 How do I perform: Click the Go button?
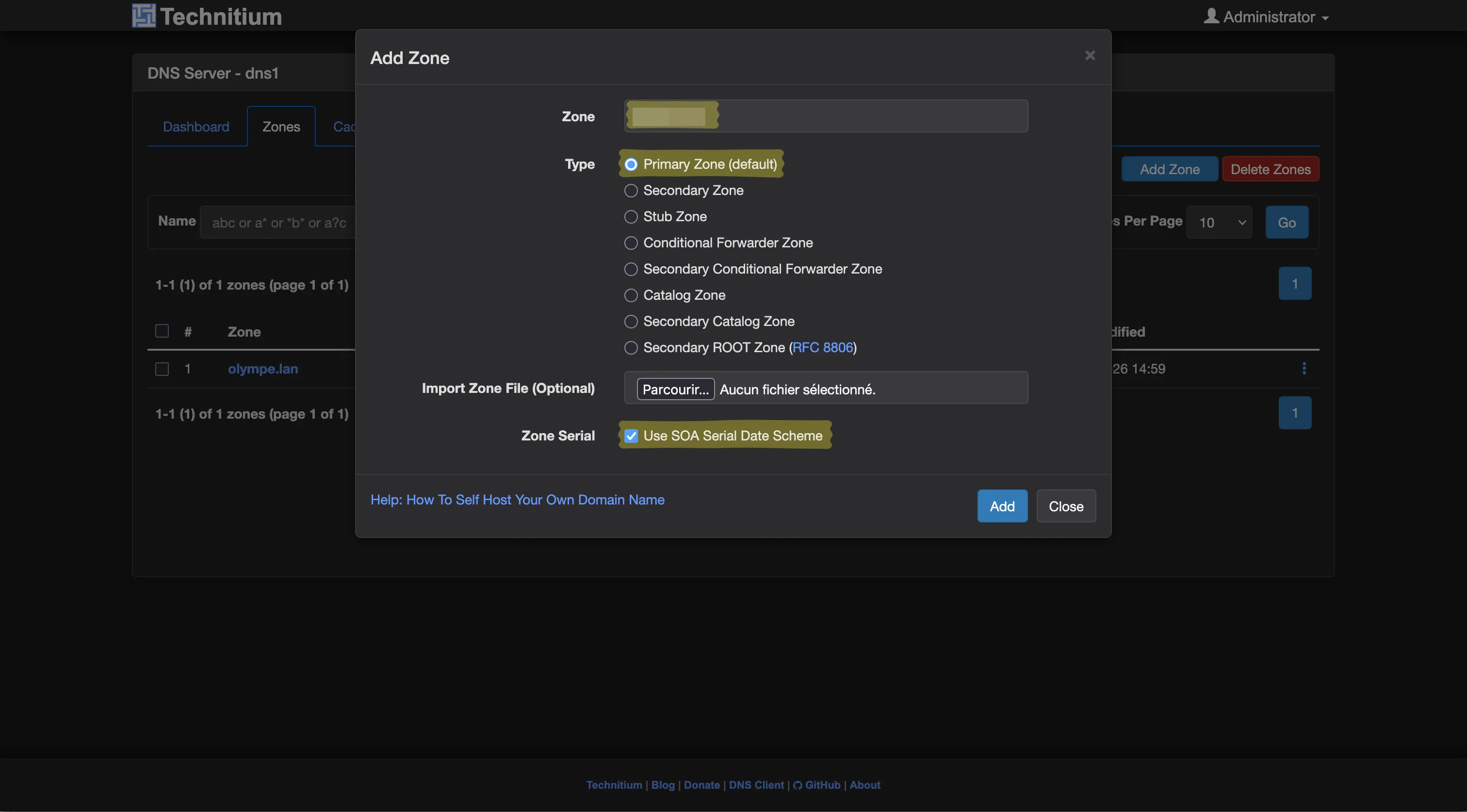click(1287, 222)
